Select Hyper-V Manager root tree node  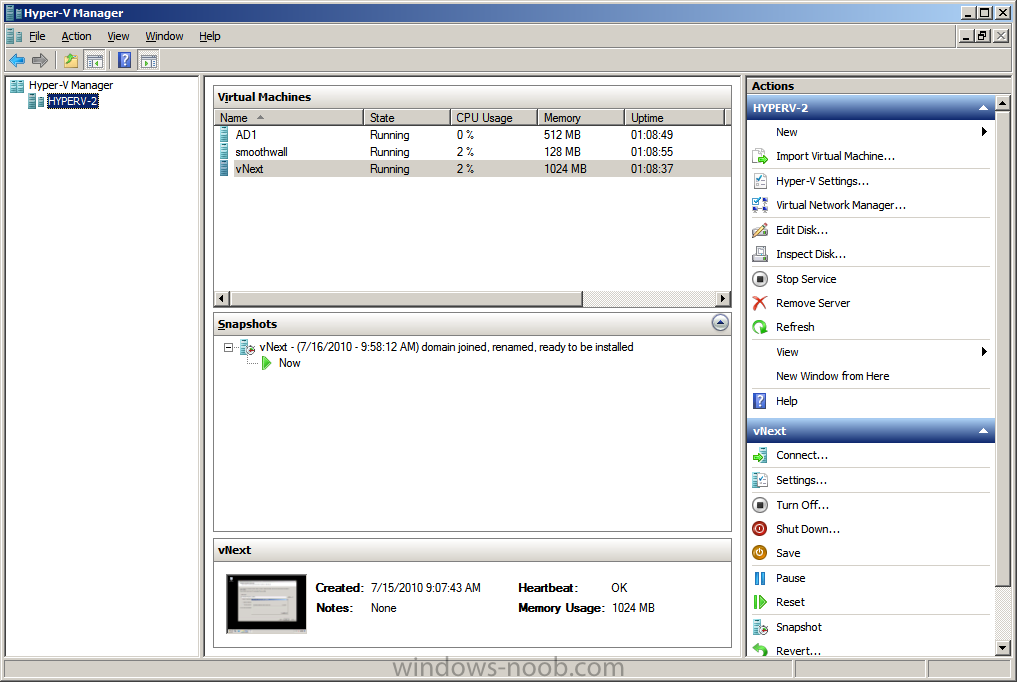click(x=71, y=85)
